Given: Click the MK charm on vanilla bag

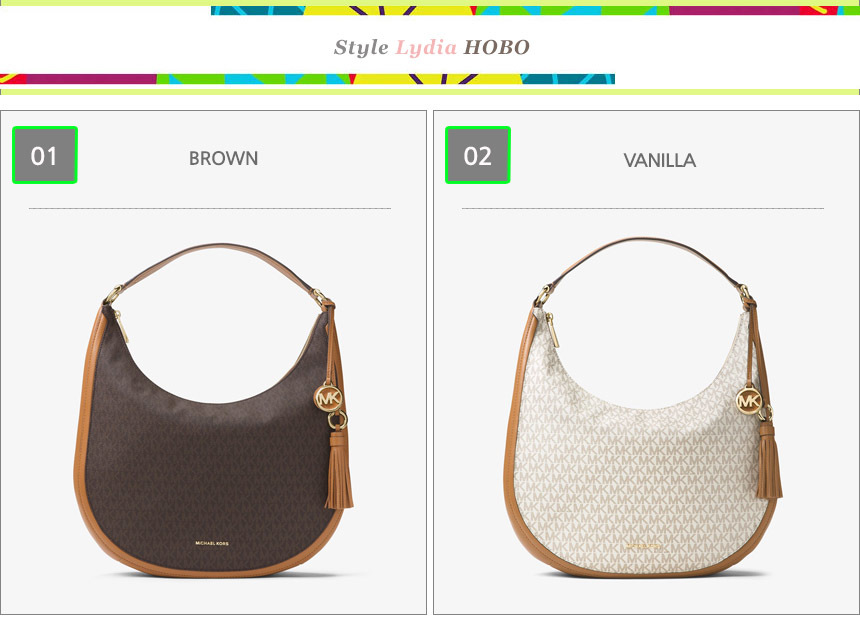Looking at the screenshot, I should pyautogui.click(x=749, y=401).
